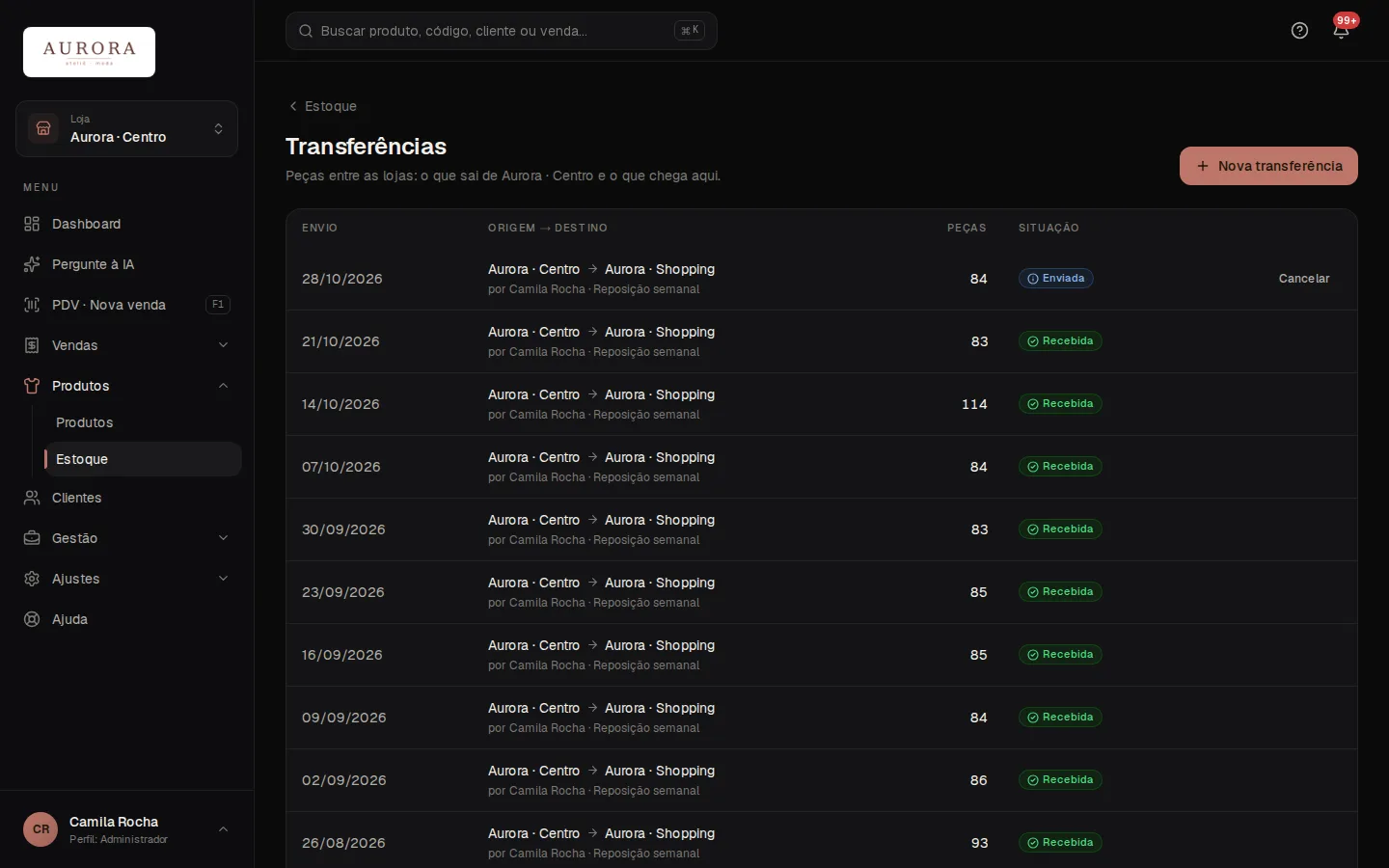The image size is (1389, 868).
Task: Go to Dashboard menu item
Action: pyautogui.click(x=126, y=224)
